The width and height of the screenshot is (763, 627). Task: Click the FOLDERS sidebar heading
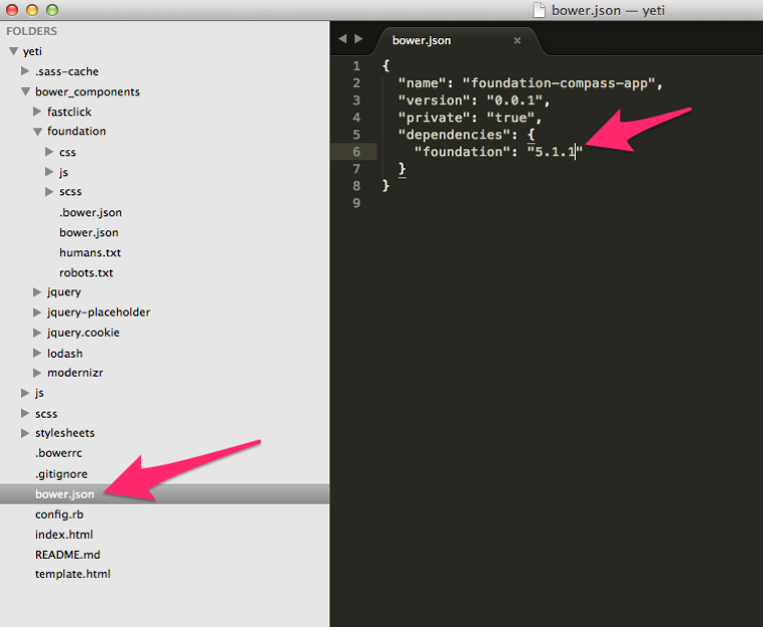pos(32,31)
